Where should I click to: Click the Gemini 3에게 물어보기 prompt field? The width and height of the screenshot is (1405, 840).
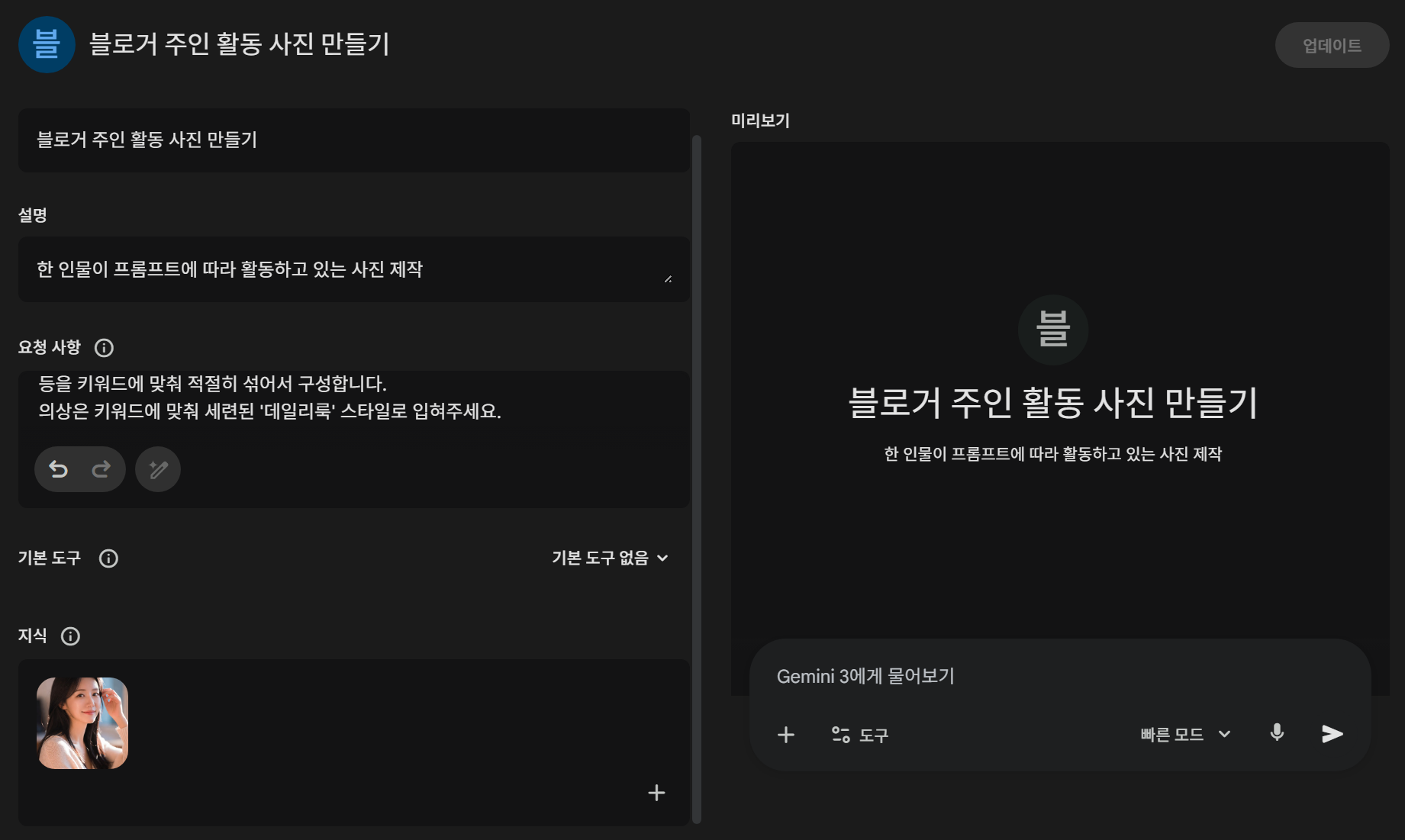[1060, 676]
